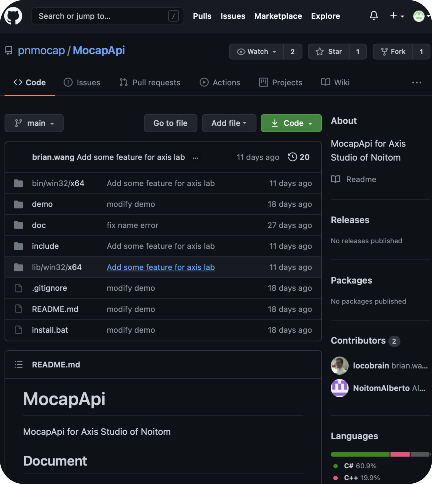Click the Go to file button
This screenshot has width=432, height=484.
170,123
